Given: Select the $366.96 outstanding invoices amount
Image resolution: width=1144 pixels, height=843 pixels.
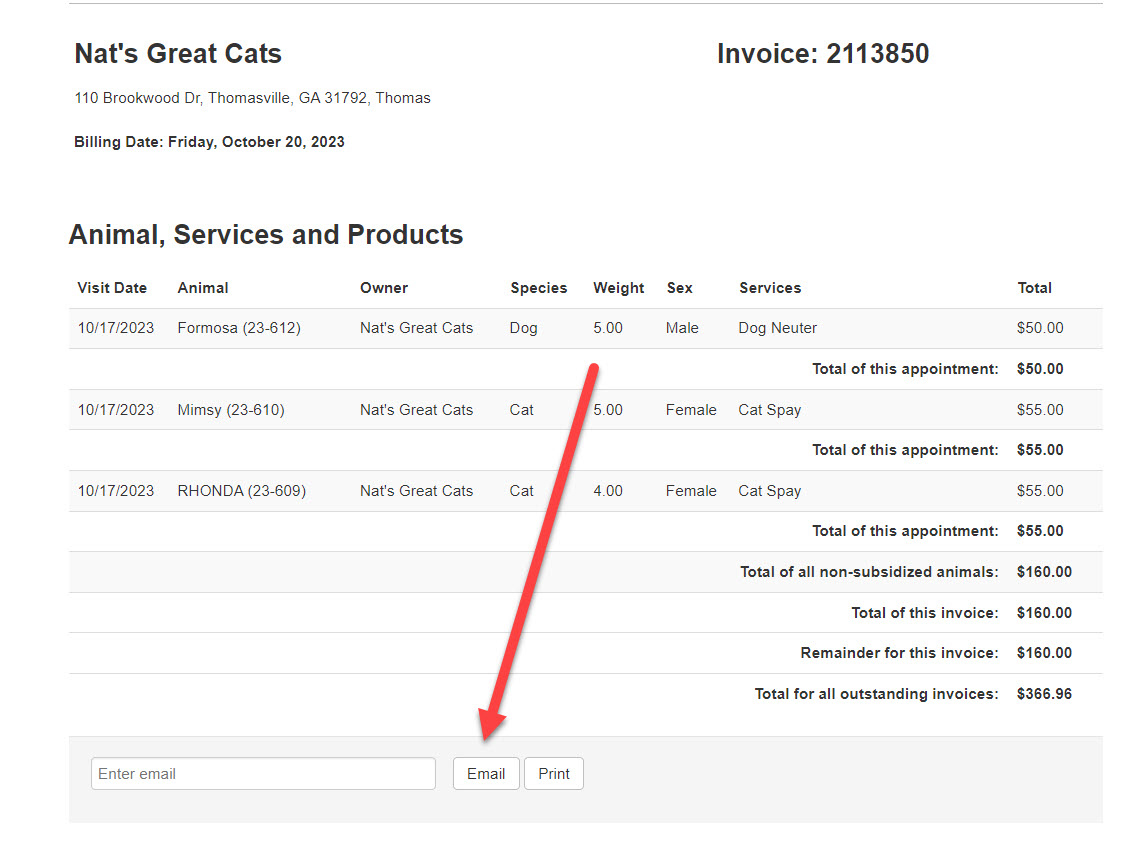Looking at the screenshot, I should pyautogui.click(x=1044, y=694).
